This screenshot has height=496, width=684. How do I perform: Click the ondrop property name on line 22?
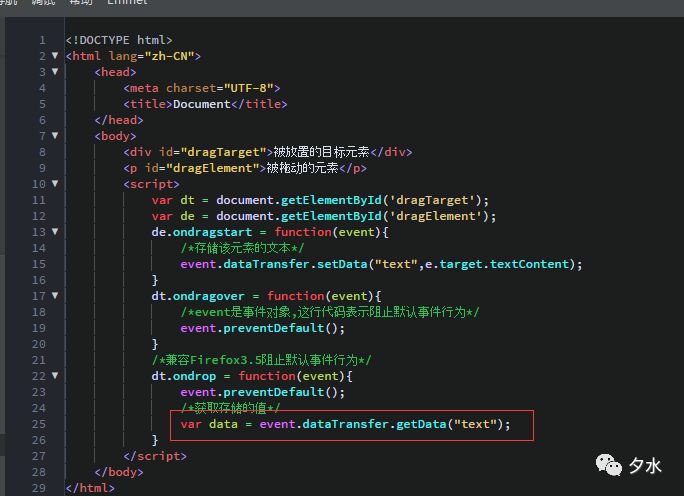194,376
